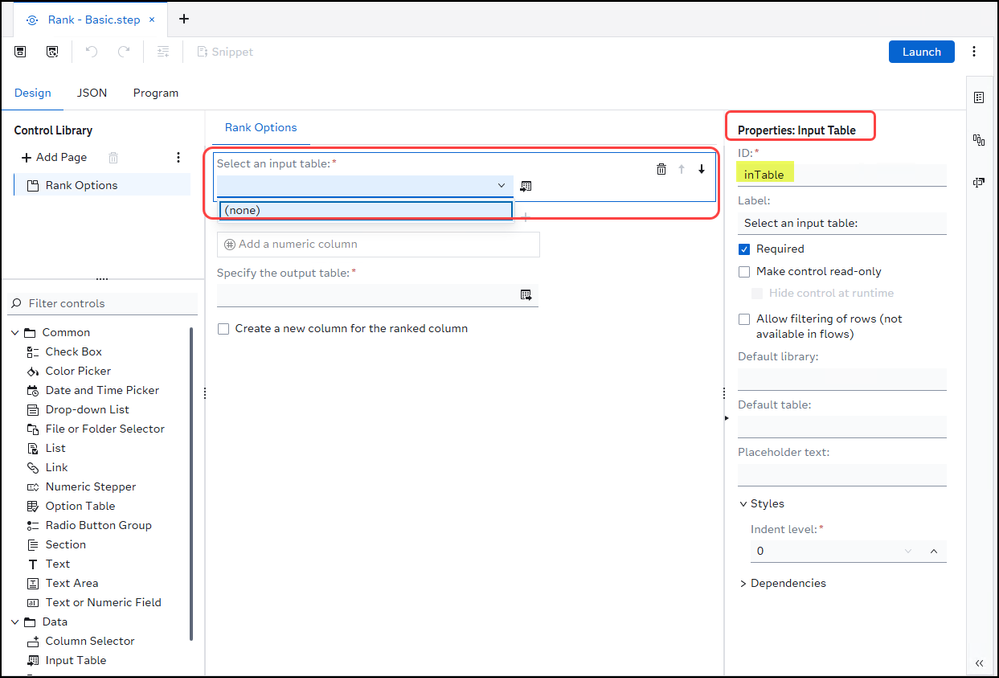Select the Text Area control
The image size is (999, 678).
[71, 583]
